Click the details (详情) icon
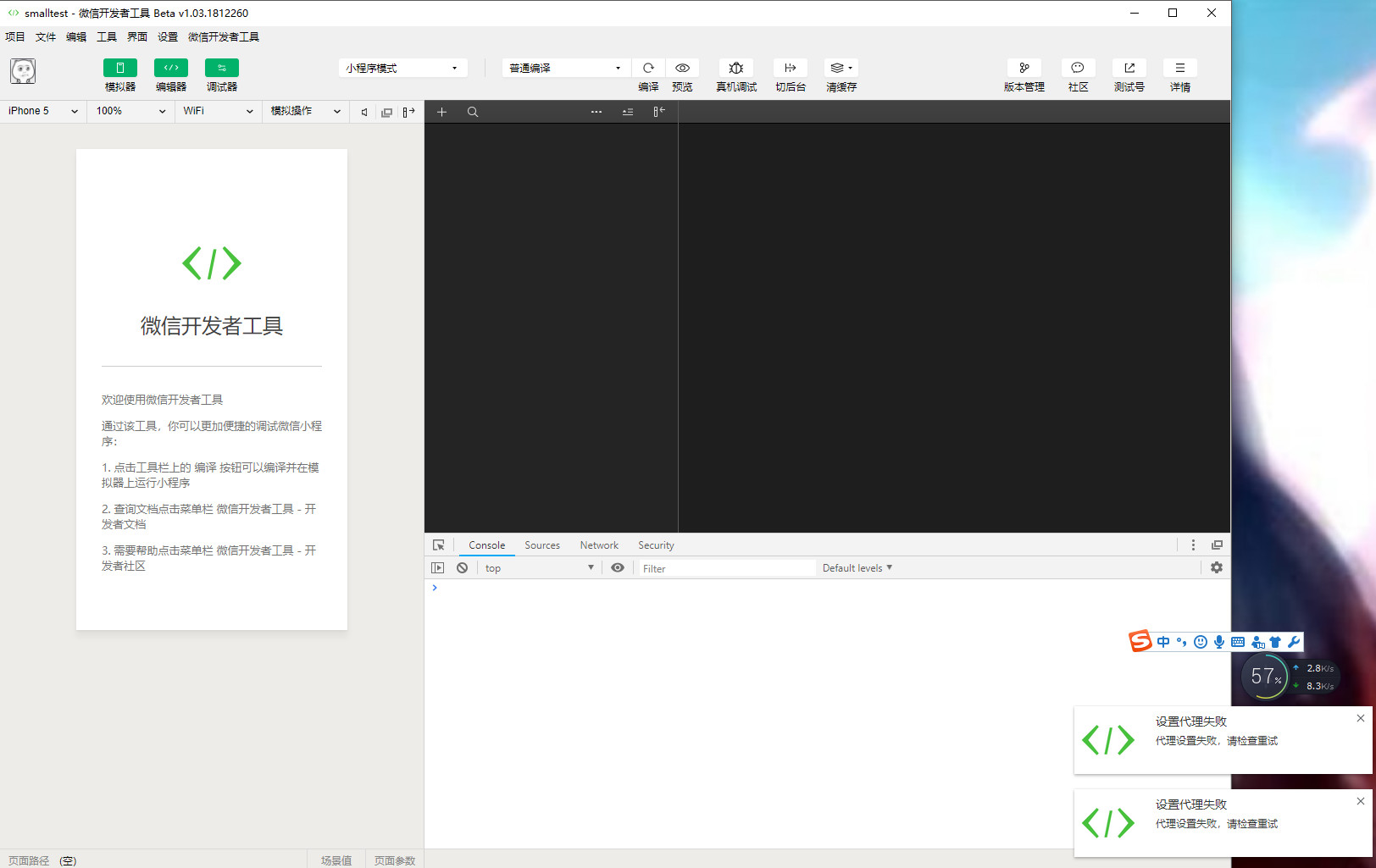 coord(1179,68)
